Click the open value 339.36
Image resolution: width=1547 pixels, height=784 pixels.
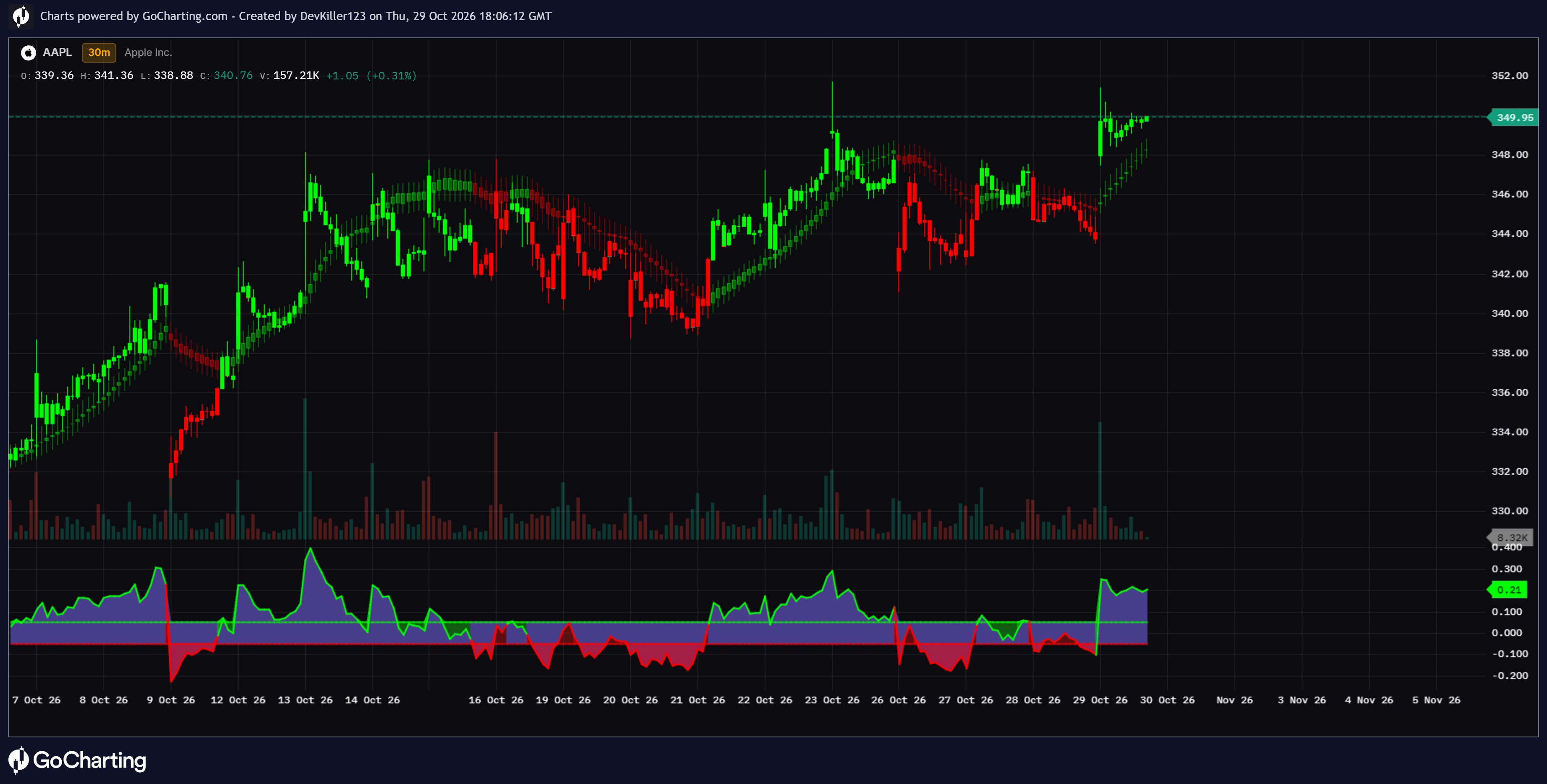point(54,76)
